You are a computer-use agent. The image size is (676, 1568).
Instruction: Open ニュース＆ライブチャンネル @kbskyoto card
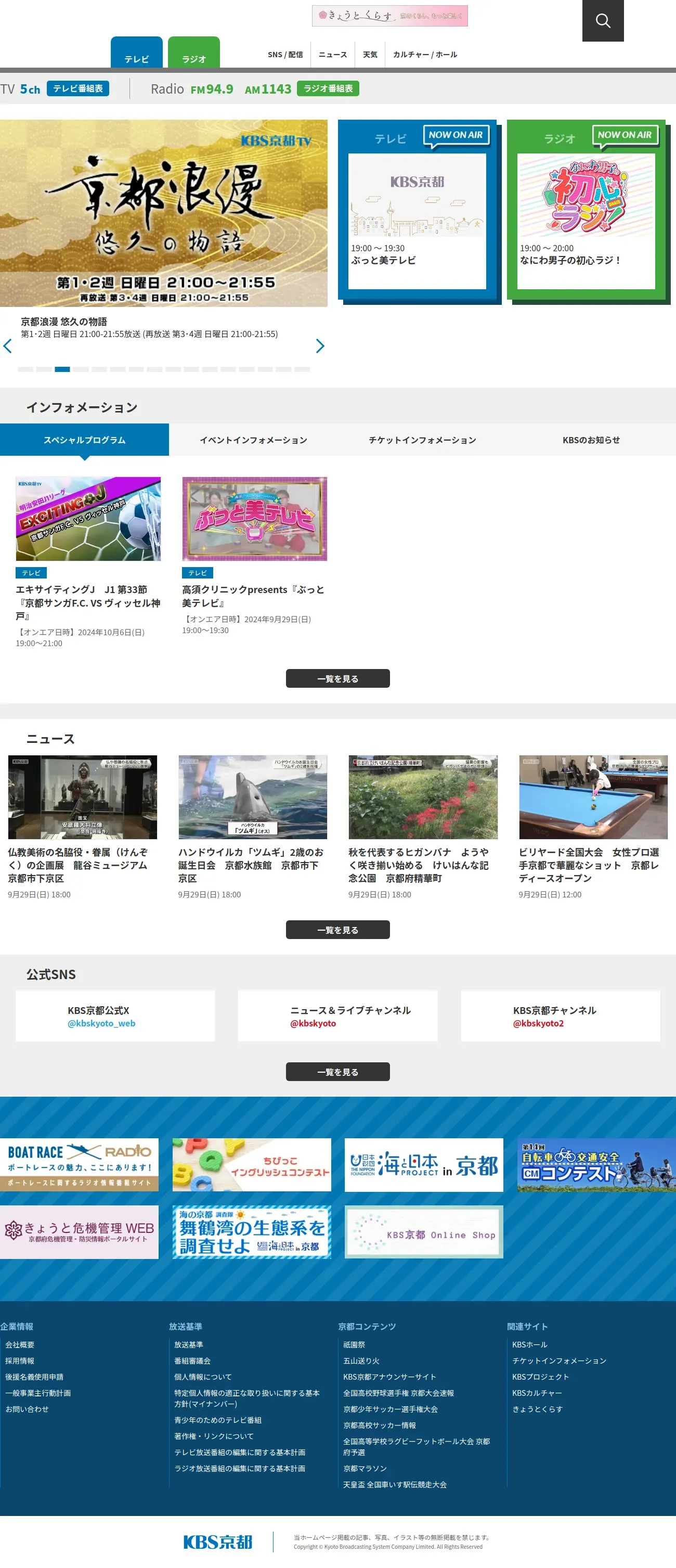click(337, 1016)
